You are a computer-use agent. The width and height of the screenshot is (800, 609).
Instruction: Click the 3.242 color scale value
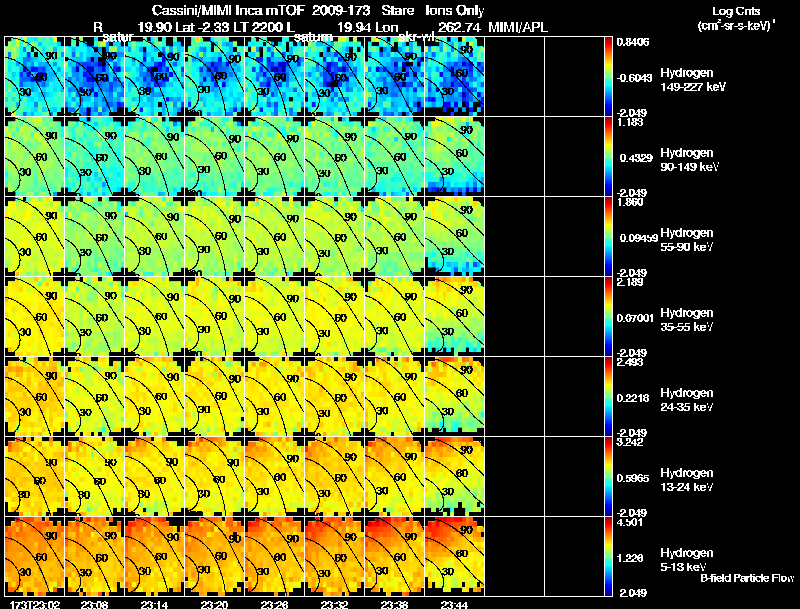(630, 443)
